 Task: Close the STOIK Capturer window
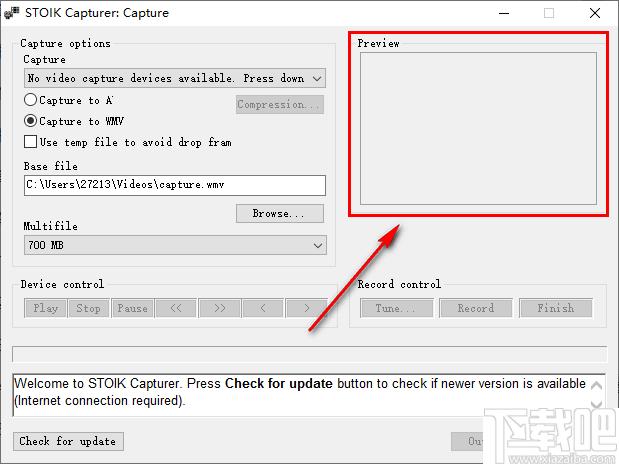[595, 13]
